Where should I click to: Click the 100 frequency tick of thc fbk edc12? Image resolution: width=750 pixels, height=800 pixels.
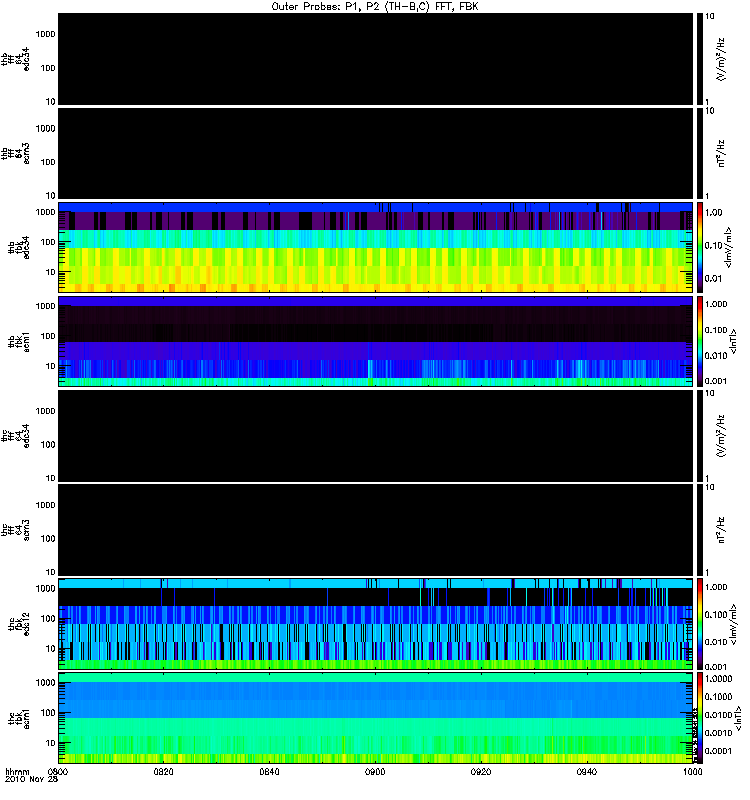click(x=48, y=619)
